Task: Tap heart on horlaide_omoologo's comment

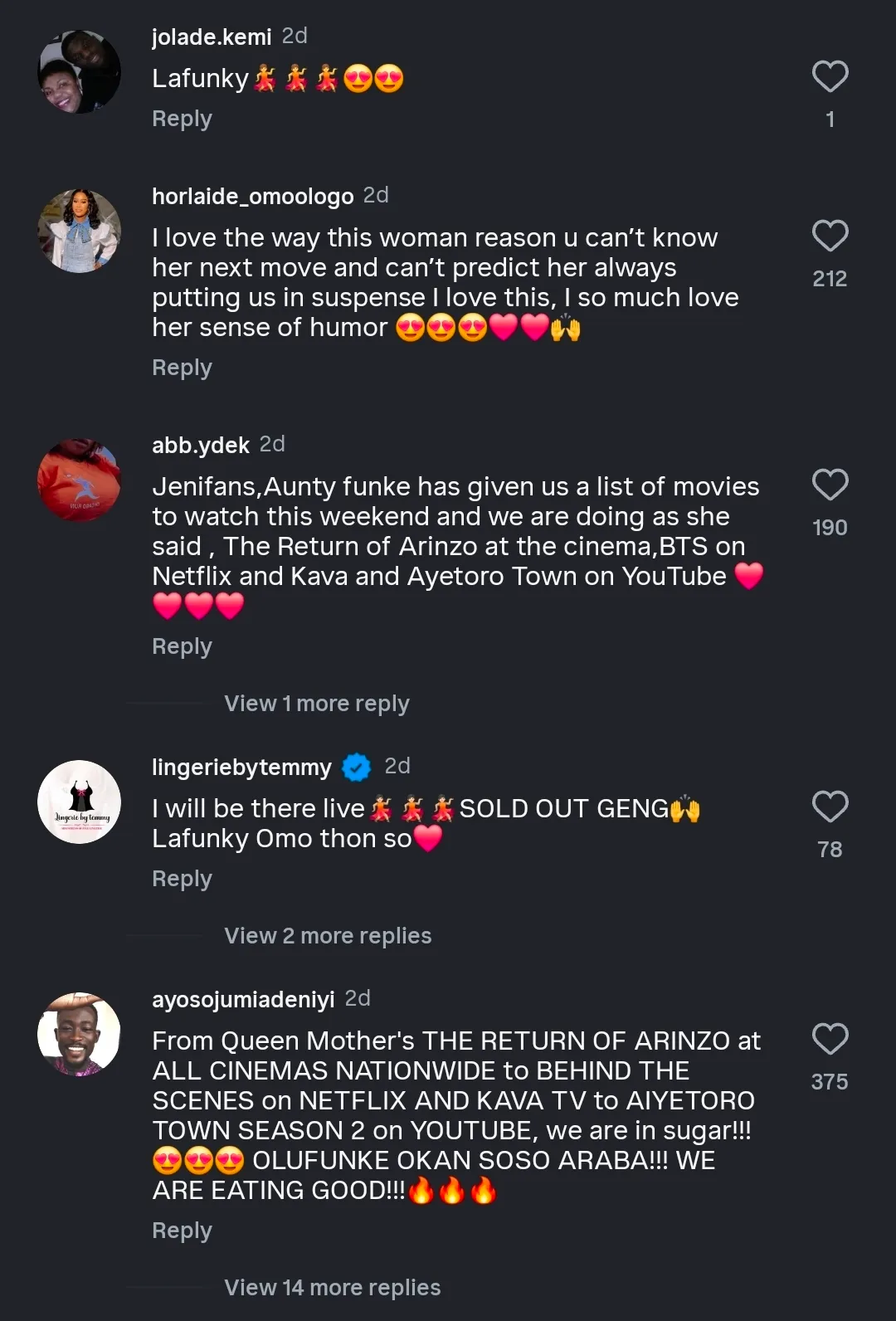Action: point(830,236)
